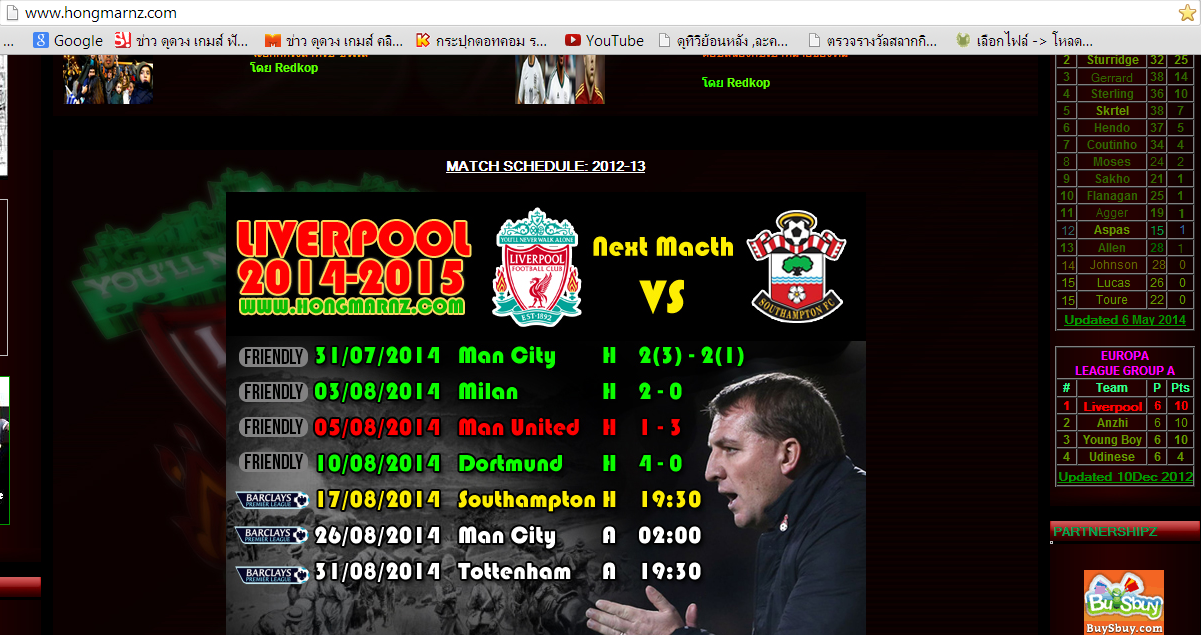Open the ตรวจรางวัลสลากกิ bookmark
Screen dimensions: 1201x635
pyautogui.click(x=872, y=40)
